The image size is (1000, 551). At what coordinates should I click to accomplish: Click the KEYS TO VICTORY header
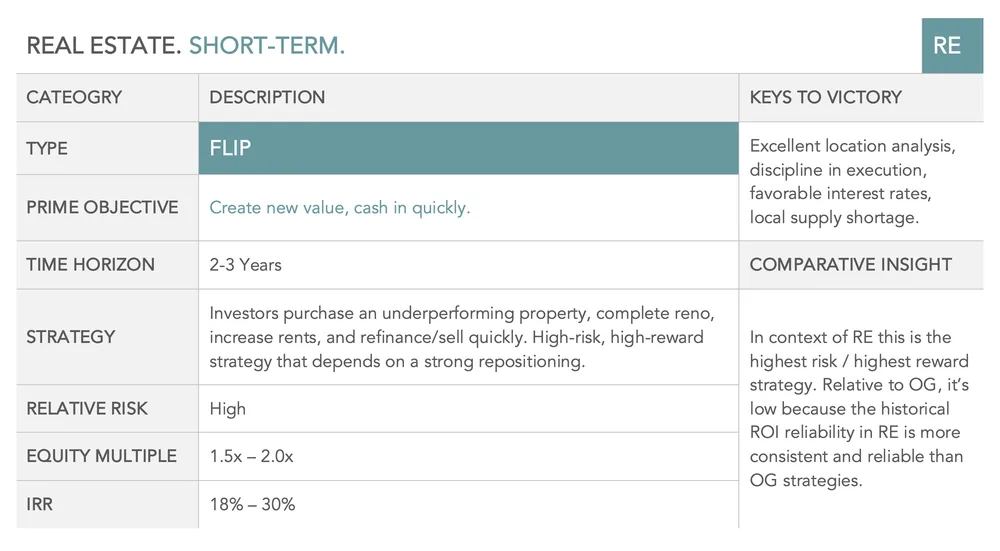[825, 97]
